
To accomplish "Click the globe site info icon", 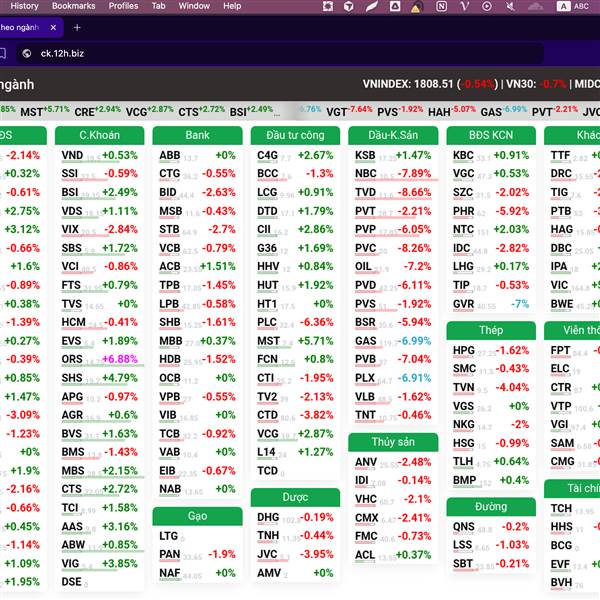I will [26, 54].
